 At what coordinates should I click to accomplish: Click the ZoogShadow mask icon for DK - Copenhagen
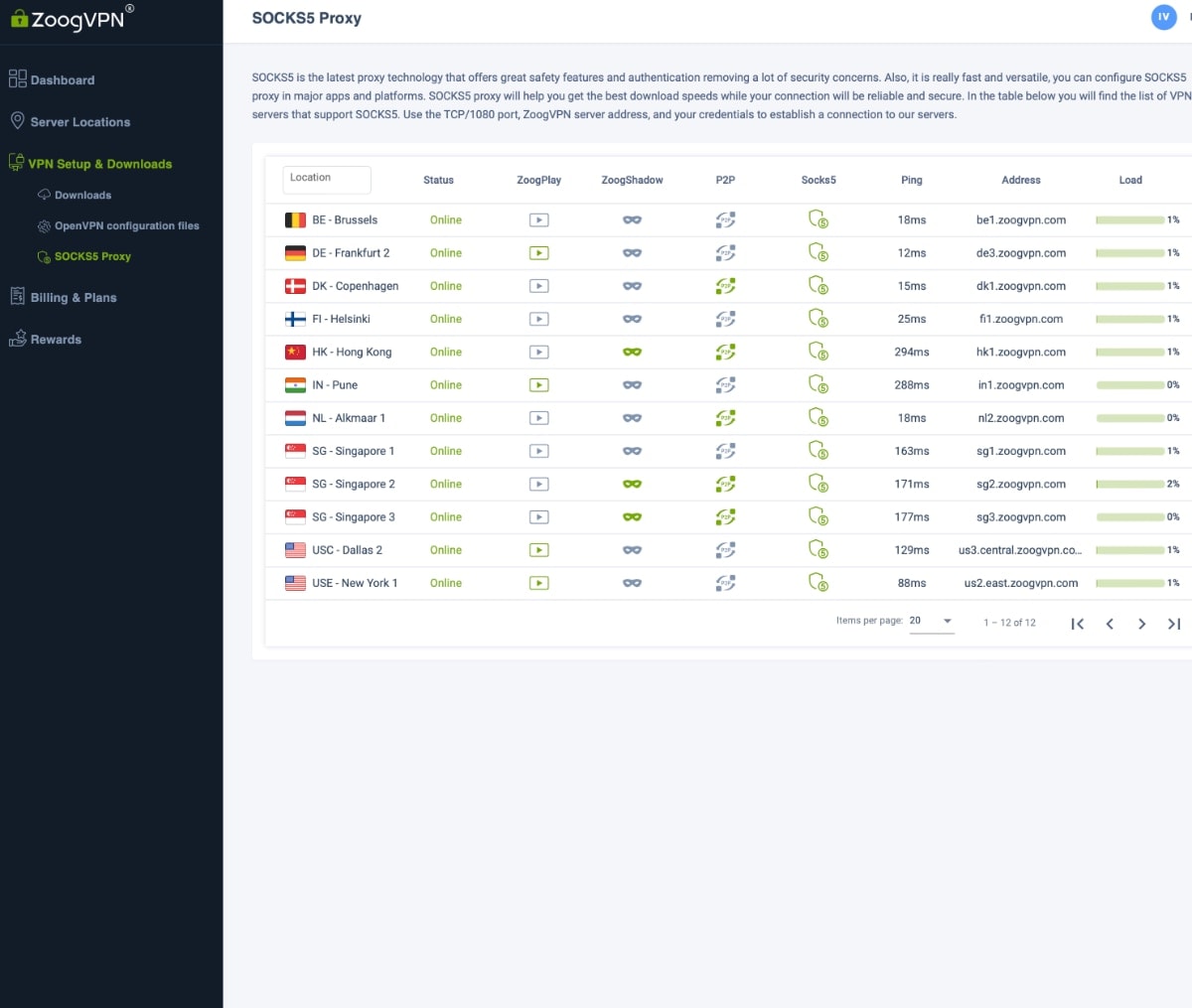coord(632,286)
